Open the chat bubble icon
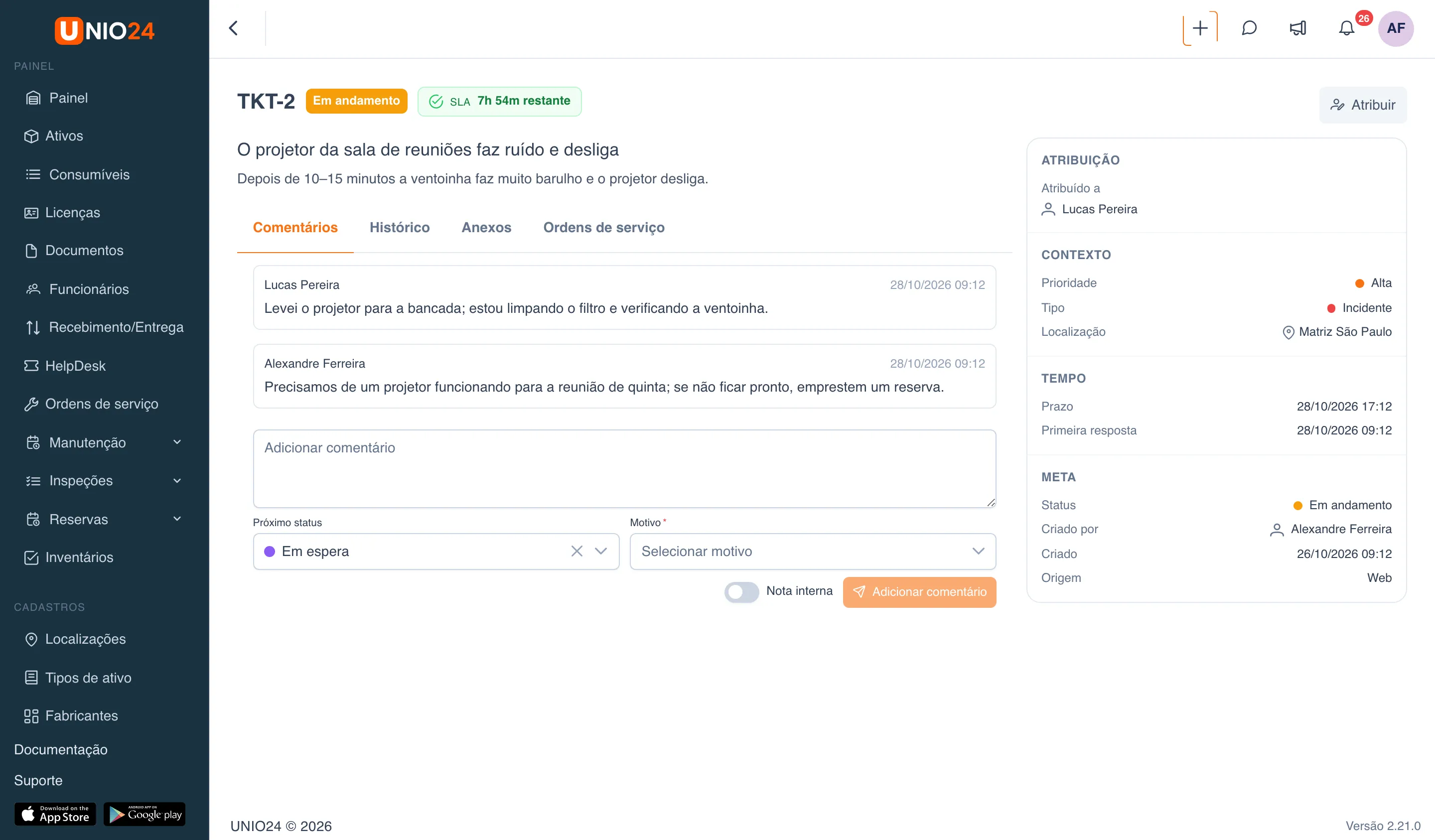 pos(1249,28)
